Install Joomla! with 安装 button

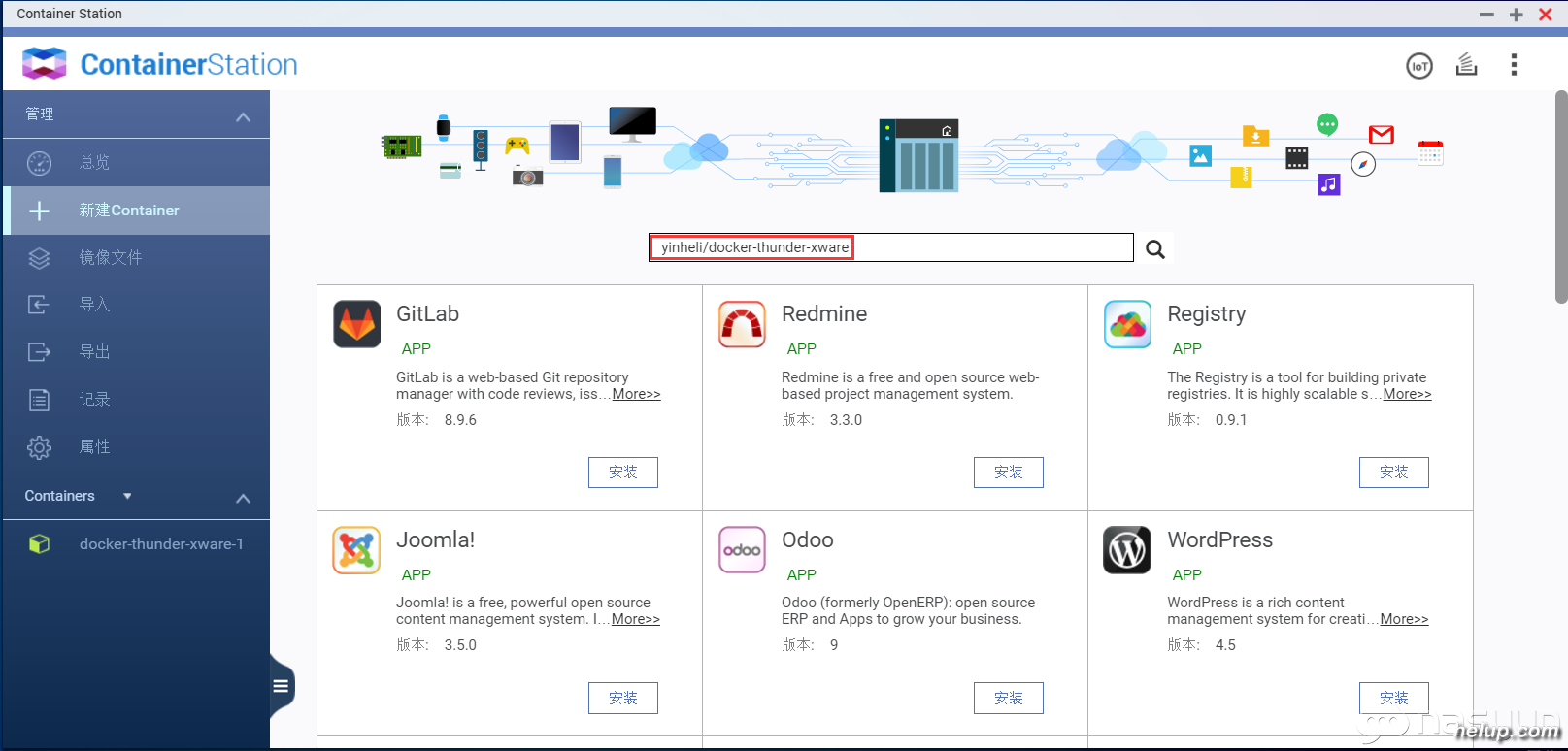pos(623,698)
